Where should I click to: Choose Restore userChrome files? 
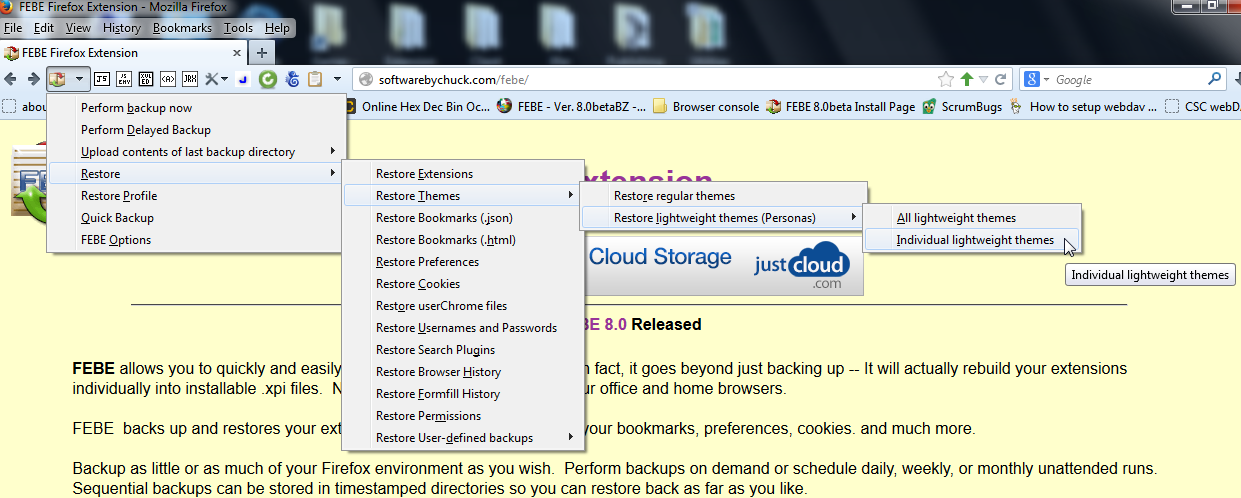463,306
